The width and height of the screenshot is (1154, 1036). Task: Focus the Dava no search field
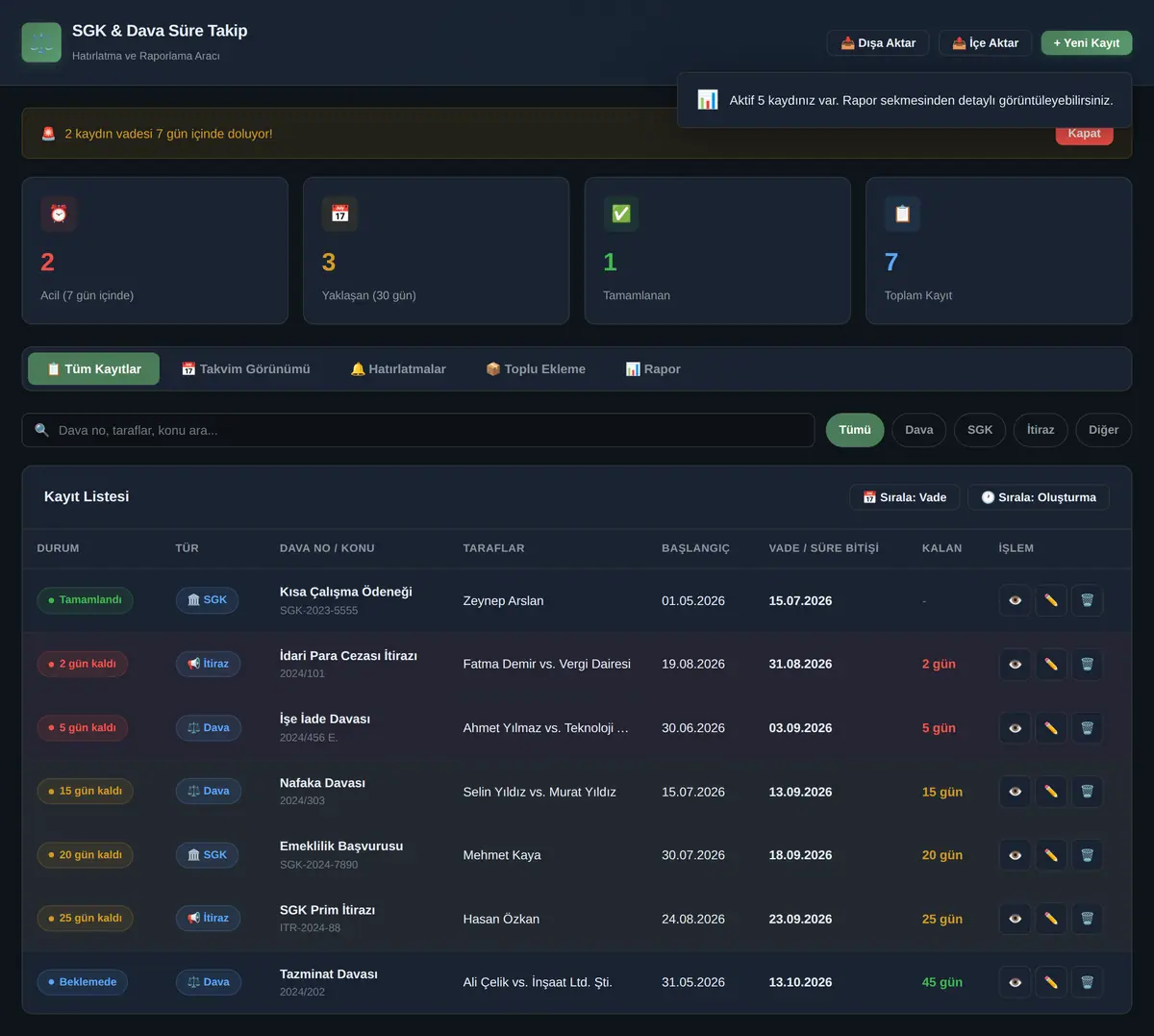tap(418, 430)
